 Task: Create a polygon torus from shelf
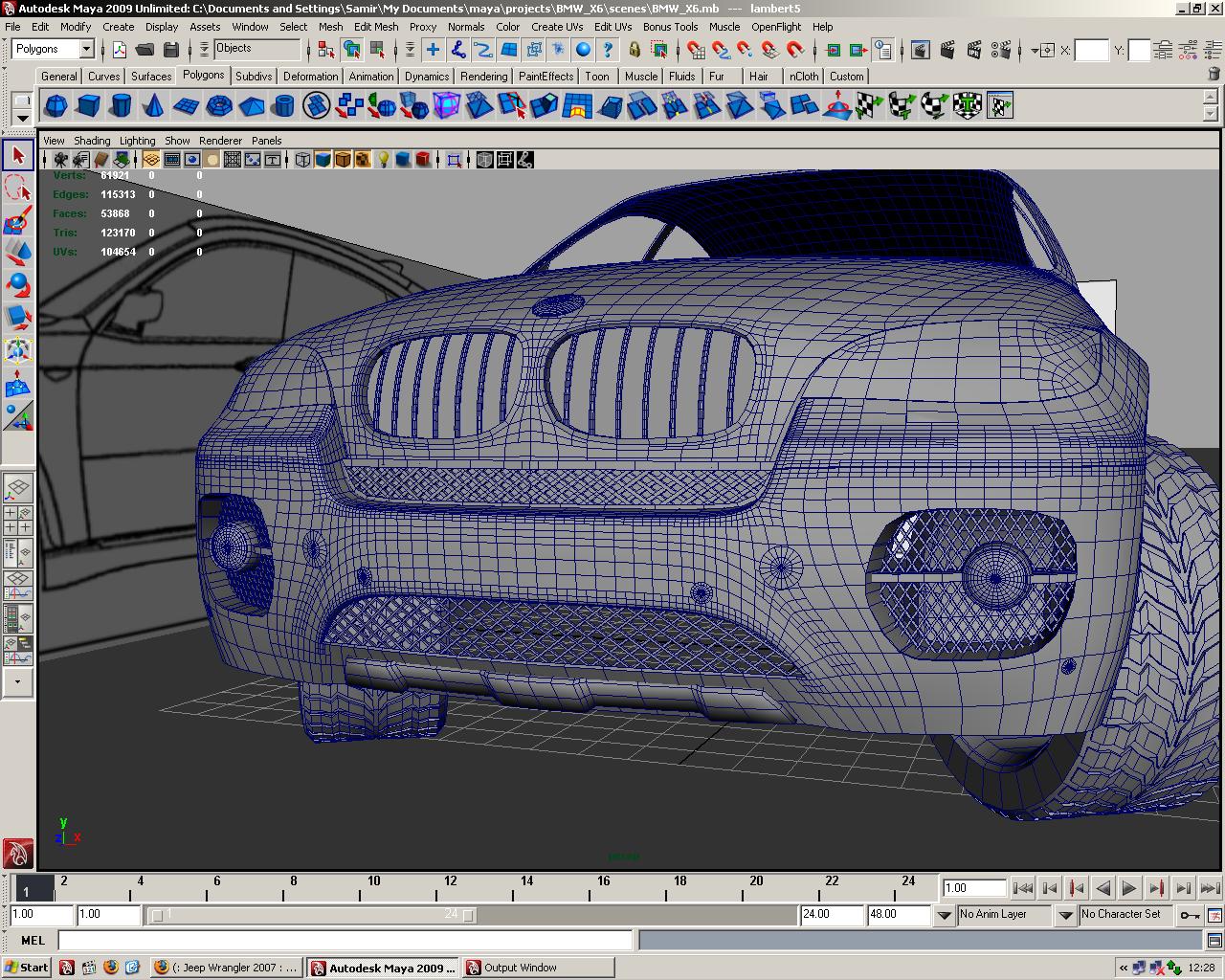[219, 105]
